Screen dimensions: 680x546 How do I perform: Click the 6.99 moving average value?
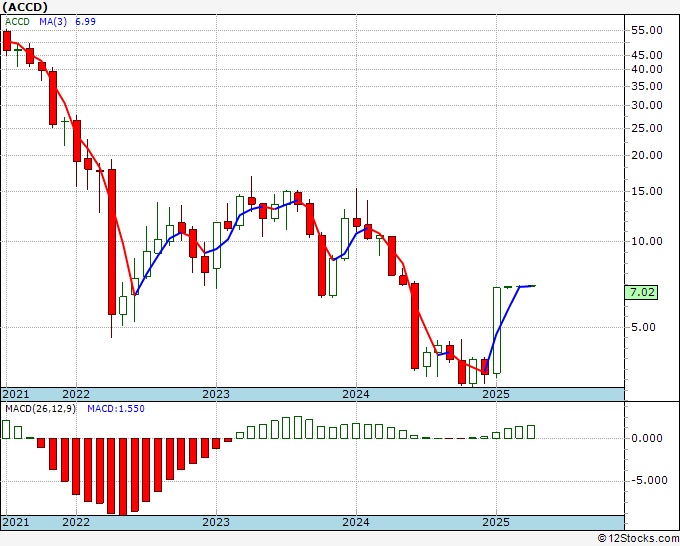click(85, 22)
